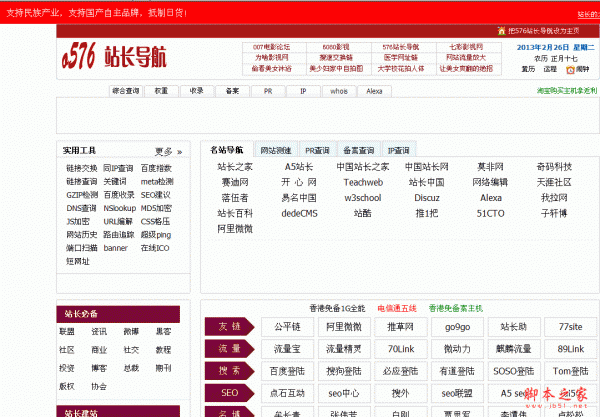Open the 007电影论坛 link
The image size is (600, 417).
271,47
